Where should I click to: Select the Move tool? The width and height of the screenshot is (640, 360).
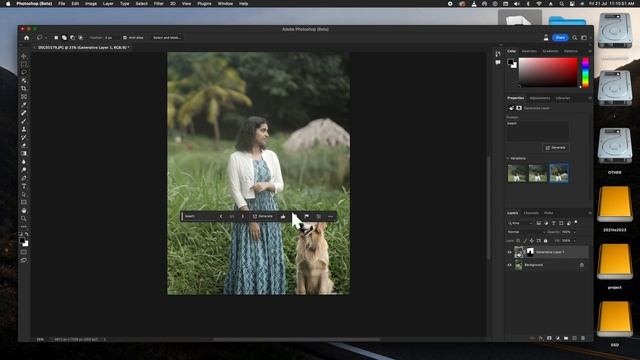click(x=24, y=56)
